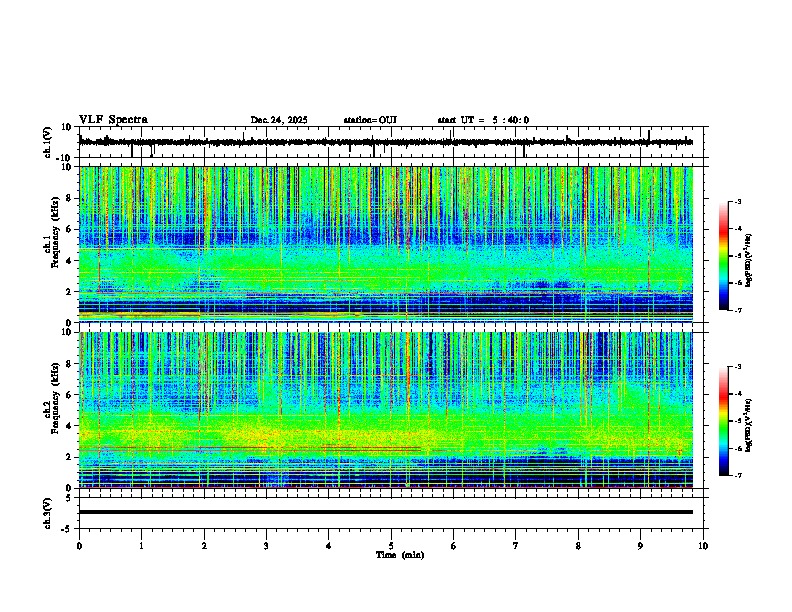The image size is (792, 612).
Task: Select the date text "Dec. 24, 2025"
Action: (x=279, y=120)
